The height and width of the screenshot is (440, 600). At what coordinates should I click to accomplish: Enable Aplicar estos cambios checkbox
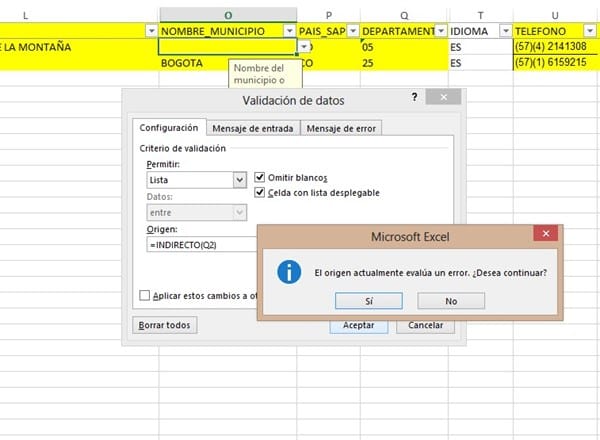click(146, 295)
